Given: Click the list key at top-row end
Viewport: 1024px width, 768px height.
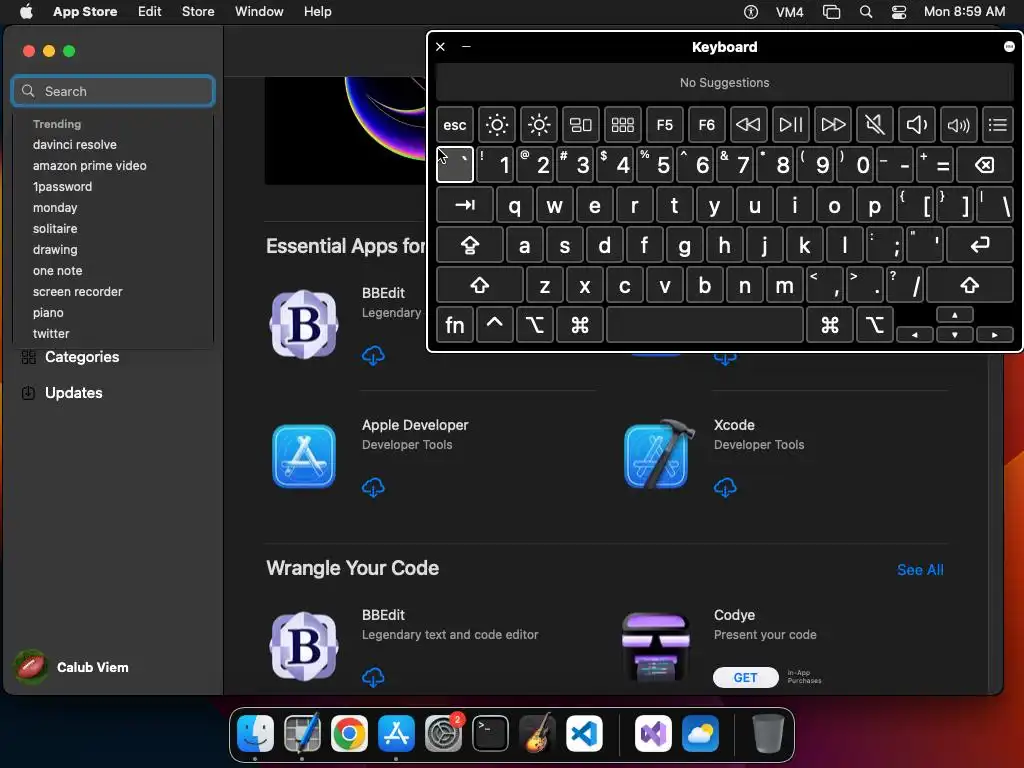Looking at the screenshot, I should point(998,125).
